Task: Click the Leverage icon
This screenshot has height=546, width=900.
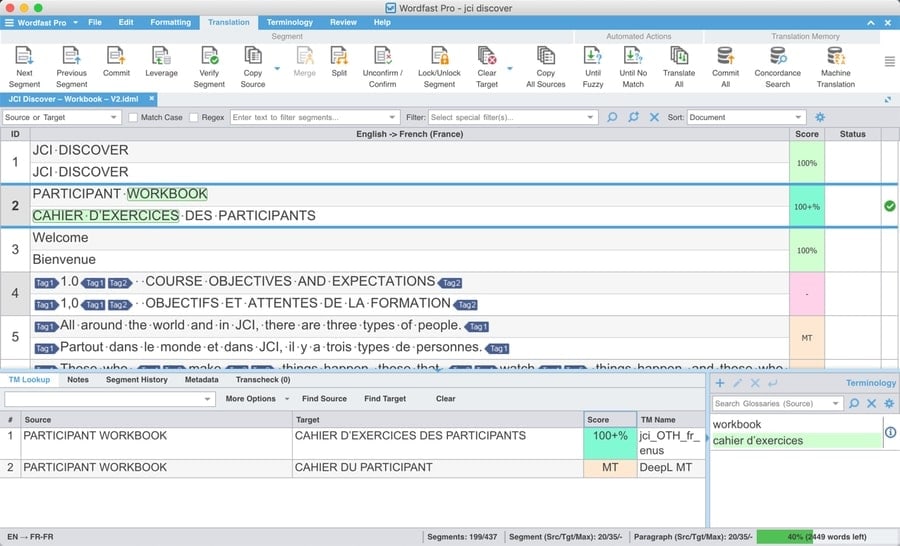Action: [x=161, y=56]
